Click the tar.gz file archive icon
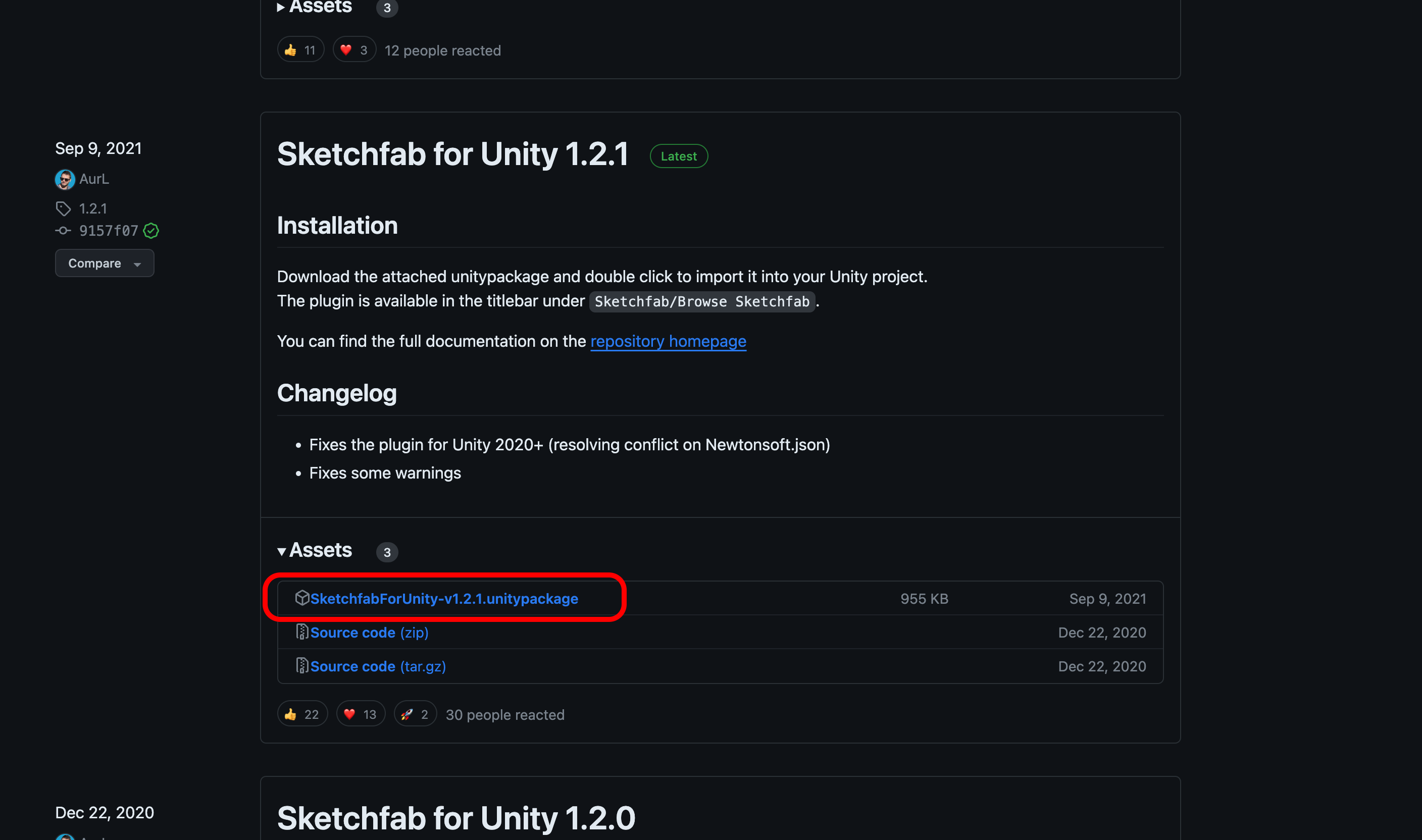Viewport: 1422px width, 840px height. [302, 666]
